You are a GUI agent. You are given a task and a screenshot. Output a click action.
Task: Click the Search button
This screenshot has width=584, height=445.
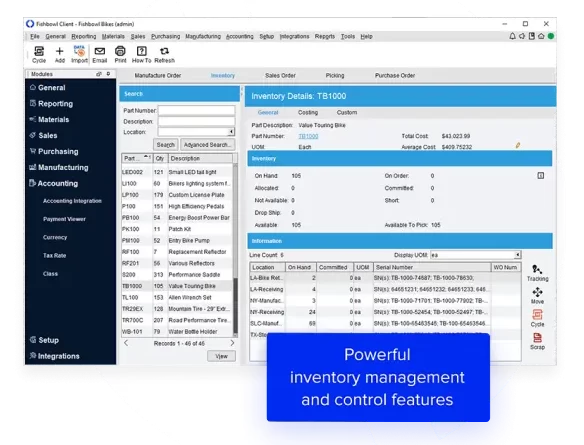click(x=165, y=144)
